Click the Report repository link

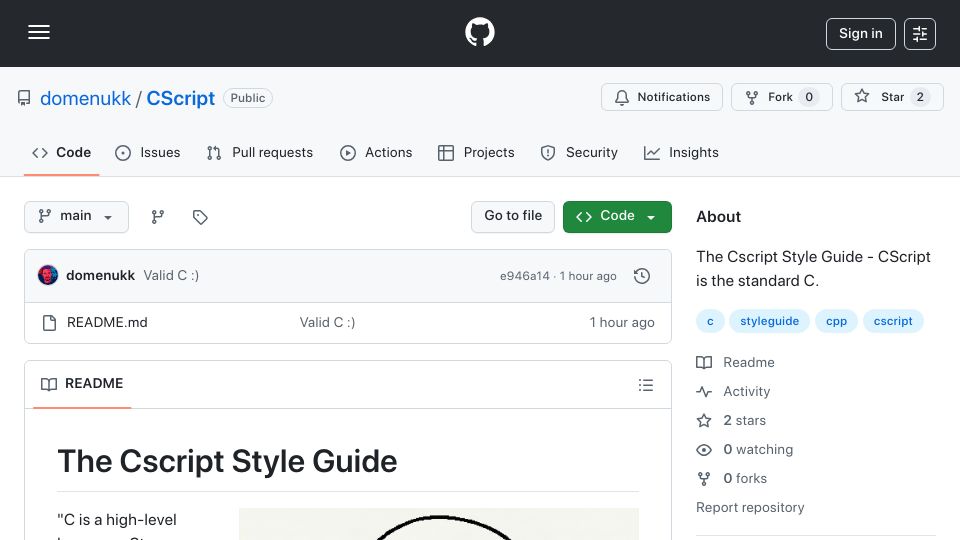tap(750, 508)
